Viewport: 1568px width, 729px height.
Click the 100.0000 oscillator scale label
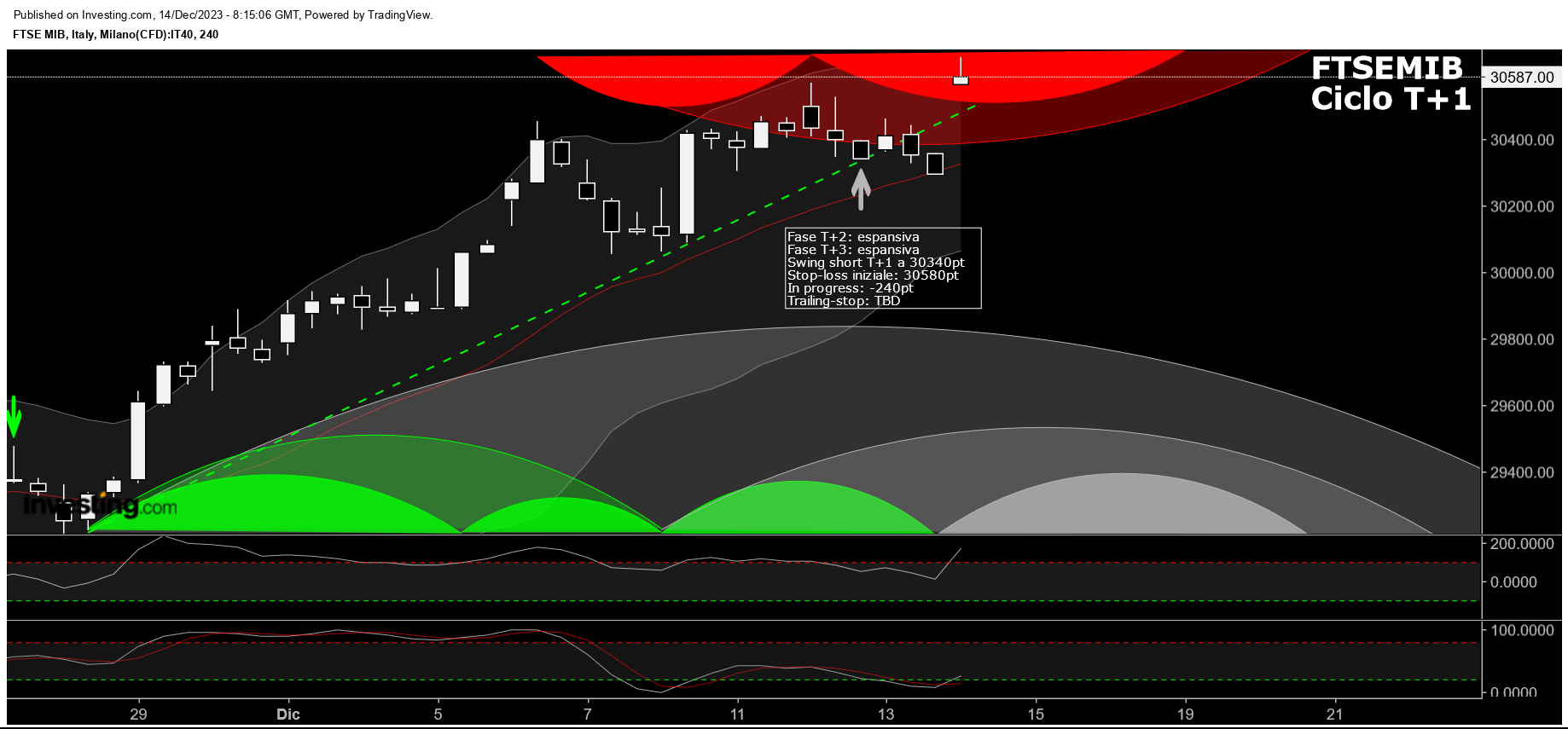coord(1522,630)
